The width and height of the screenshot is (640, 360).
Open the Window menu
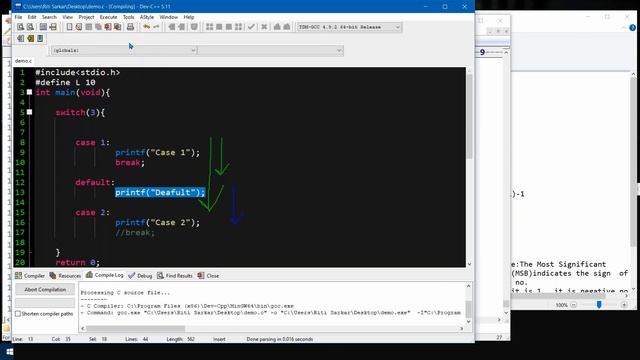click(x=169, y=17)
